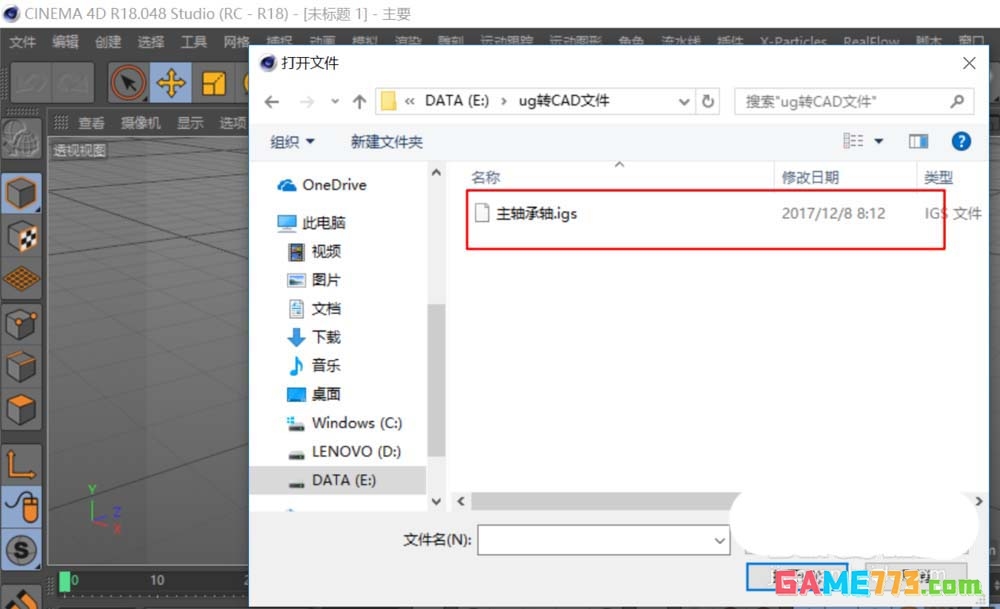The image size is (1000, 609).
Task: Click the mouse-shaped icon in left toolbar
Action: pyautogui.click(x=22, y=507)
